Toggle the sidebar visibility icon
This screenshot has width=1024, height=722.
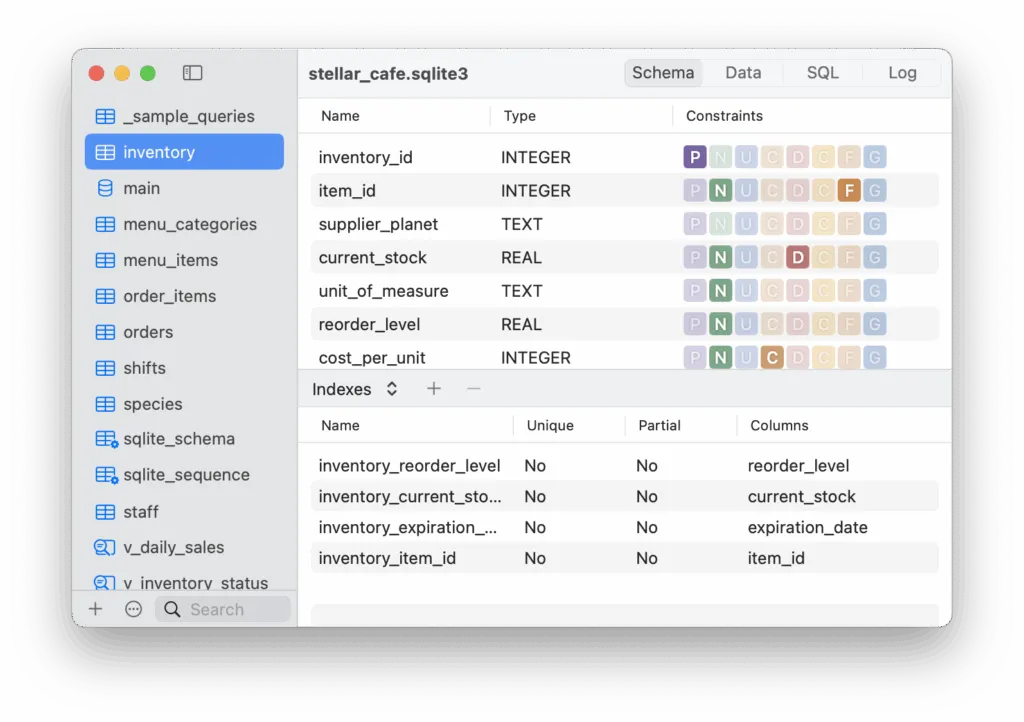click(x=193, y=73)
